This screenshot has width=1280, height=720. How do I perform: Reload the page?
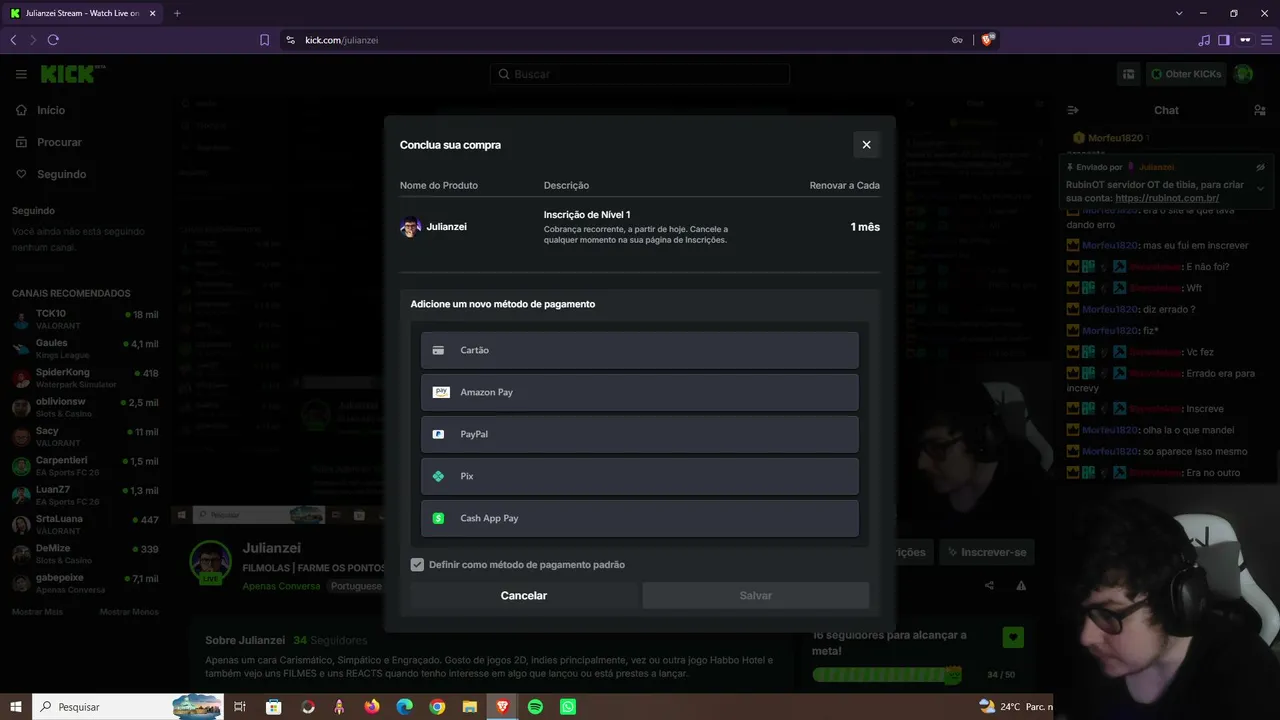53,40
